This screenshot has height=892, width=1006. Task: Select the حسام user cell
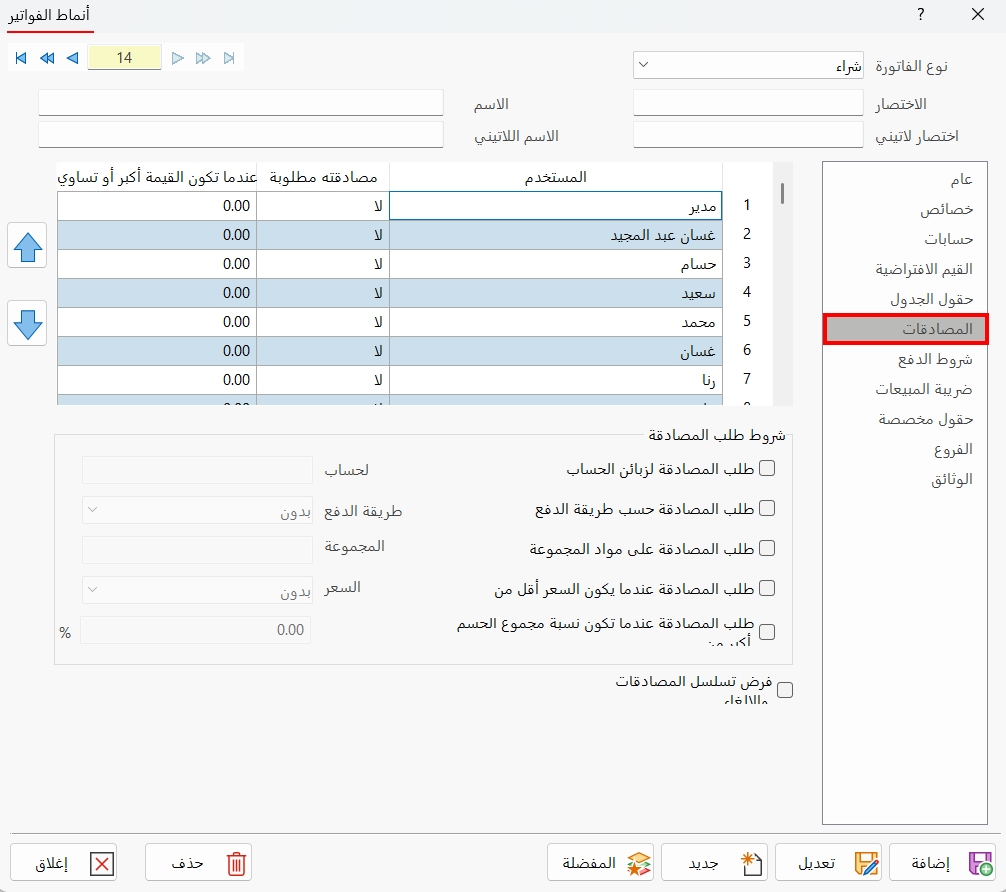[x=556, y=264]
